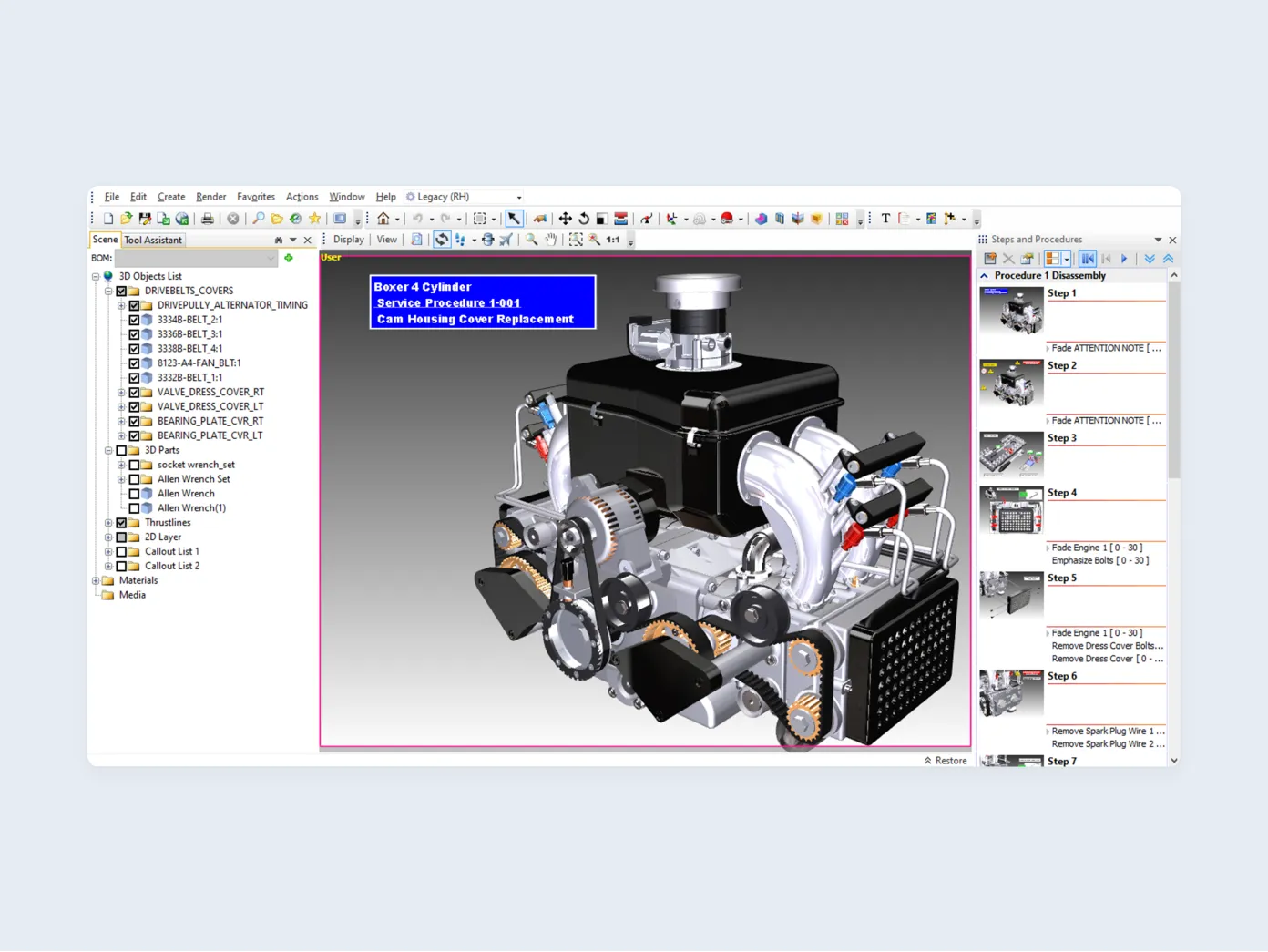Click the yellow star favorites icon
1268x952 pixels.
315,219
